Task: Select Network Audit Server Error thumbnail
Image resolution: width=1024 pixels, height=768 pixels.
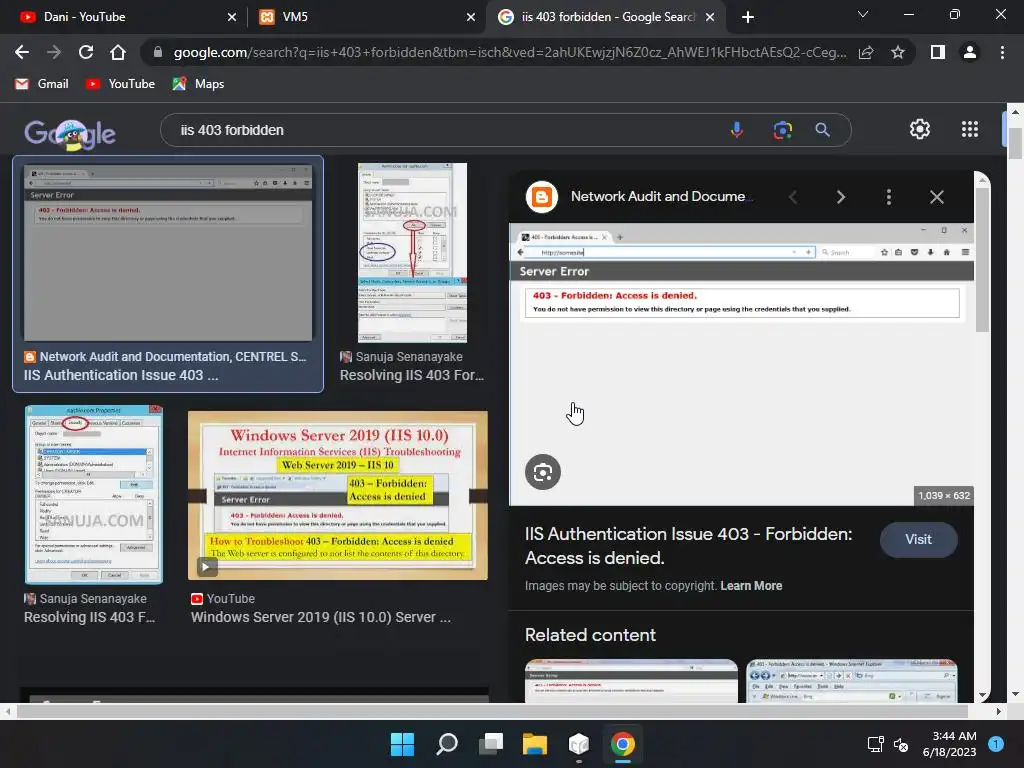Action: tap(168, 252)
